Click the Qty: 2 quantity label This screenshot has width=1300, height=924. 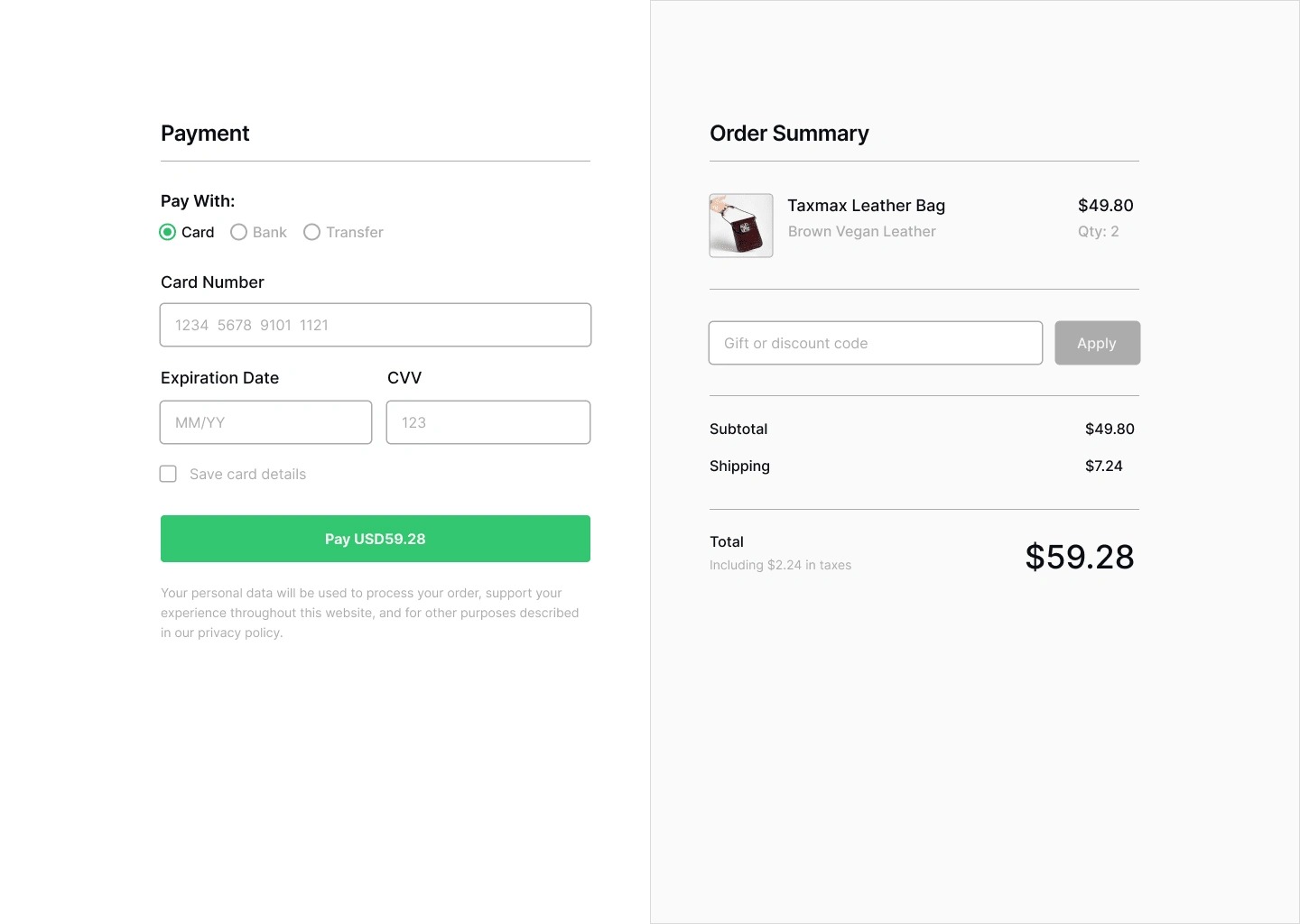(1098, 232)
